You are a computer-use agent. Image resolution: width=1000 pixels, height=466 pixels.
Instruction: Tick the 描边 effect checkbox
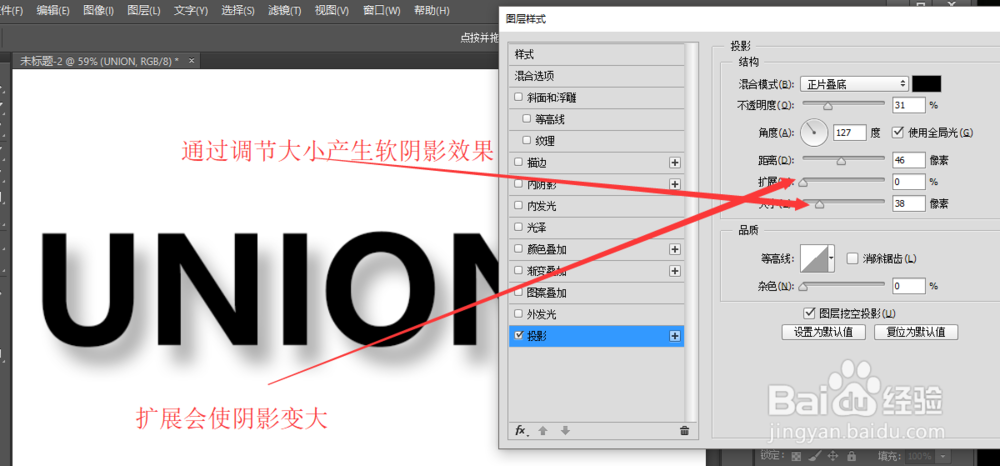pos(518,163)
